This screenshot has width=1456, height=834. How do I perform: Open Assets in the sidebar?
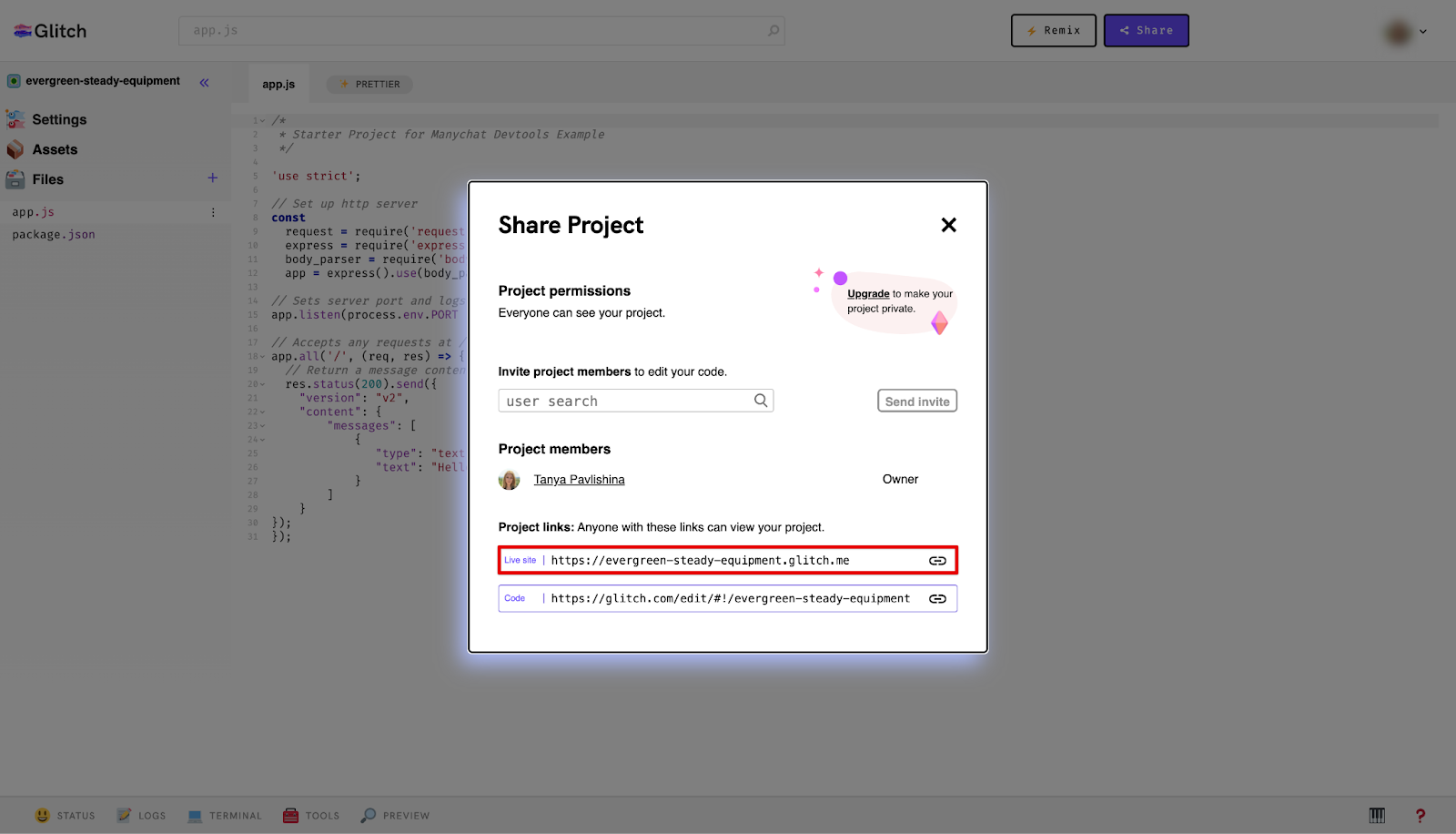[55, 149]
